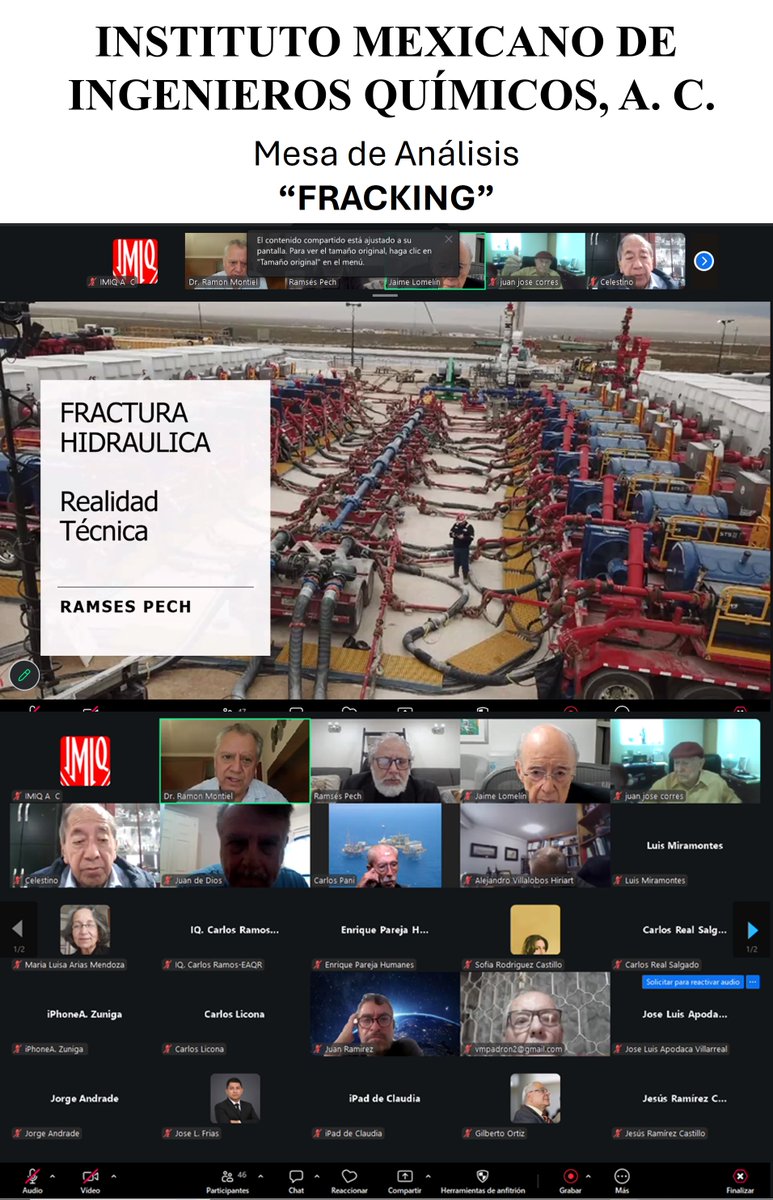Expand the audio options caret
The image size is (773, 1200).
(52, 1176)
